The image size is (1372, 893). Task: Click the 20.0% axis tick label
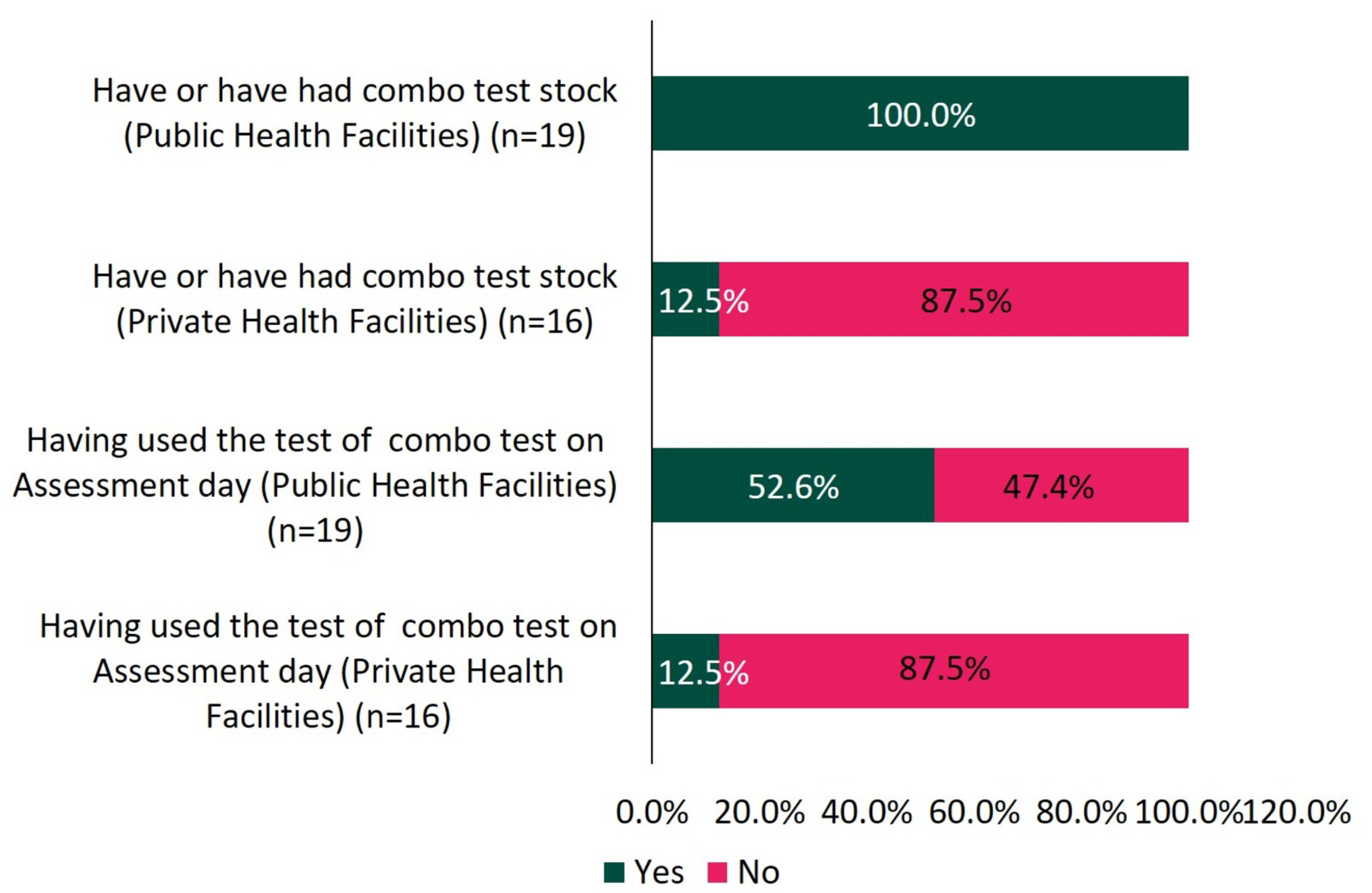point(759,812)
